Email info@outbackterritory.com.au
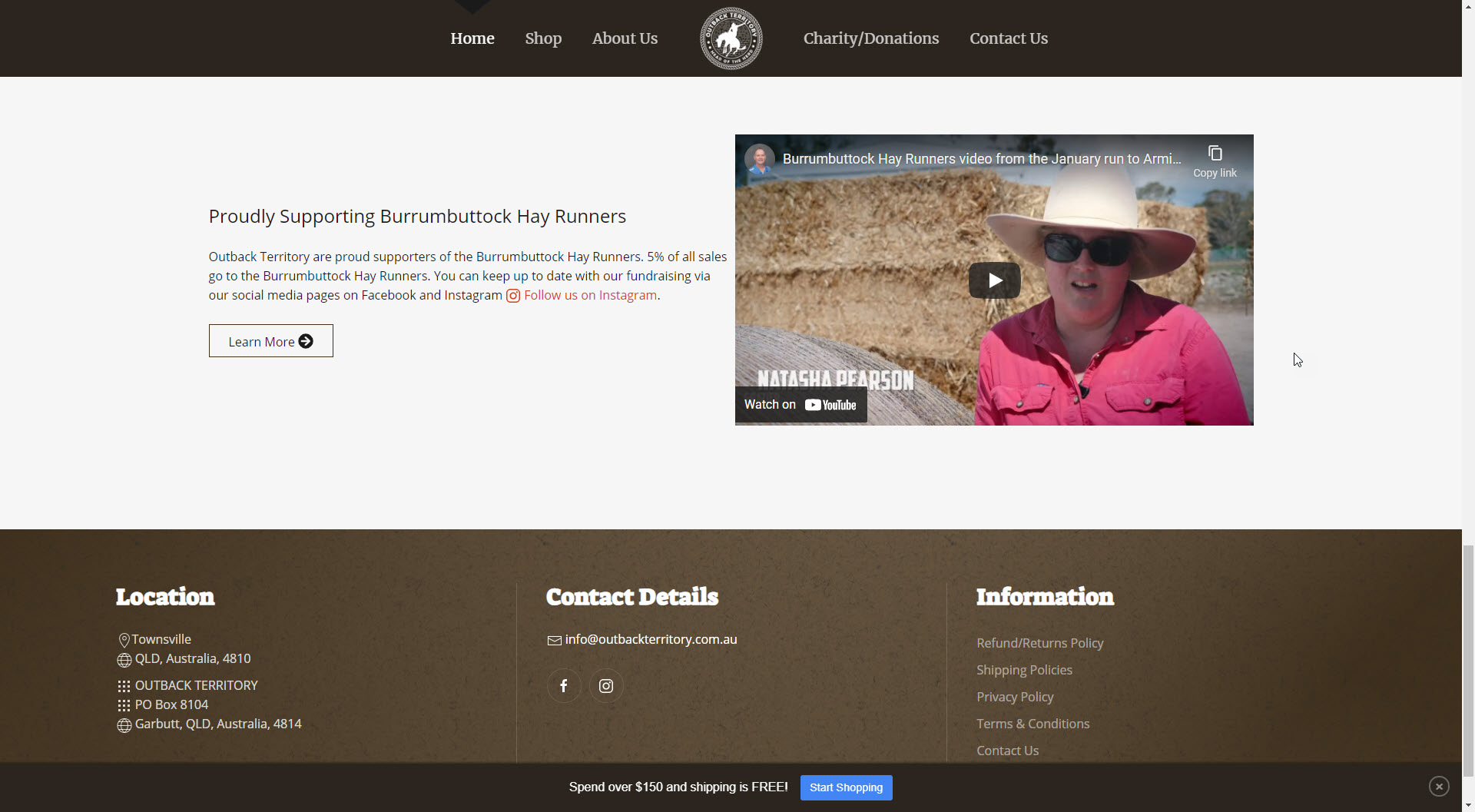 pyautogui.click(x=651, y=639)
